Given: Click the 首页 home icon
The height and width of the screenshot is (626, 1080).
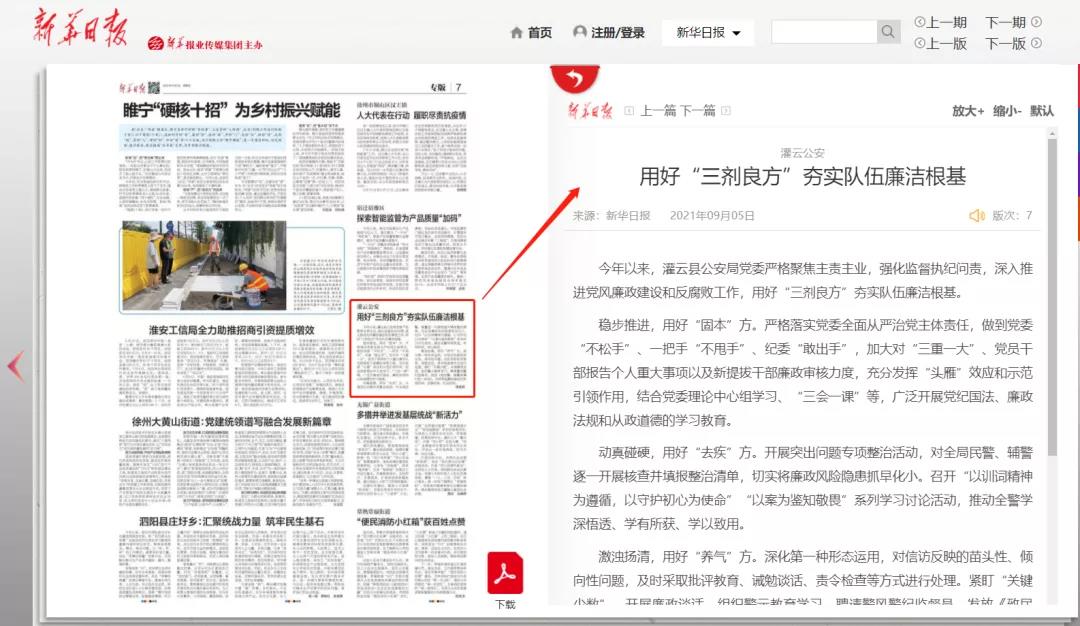Looking at the screenshot, I should tap(517, 32).
